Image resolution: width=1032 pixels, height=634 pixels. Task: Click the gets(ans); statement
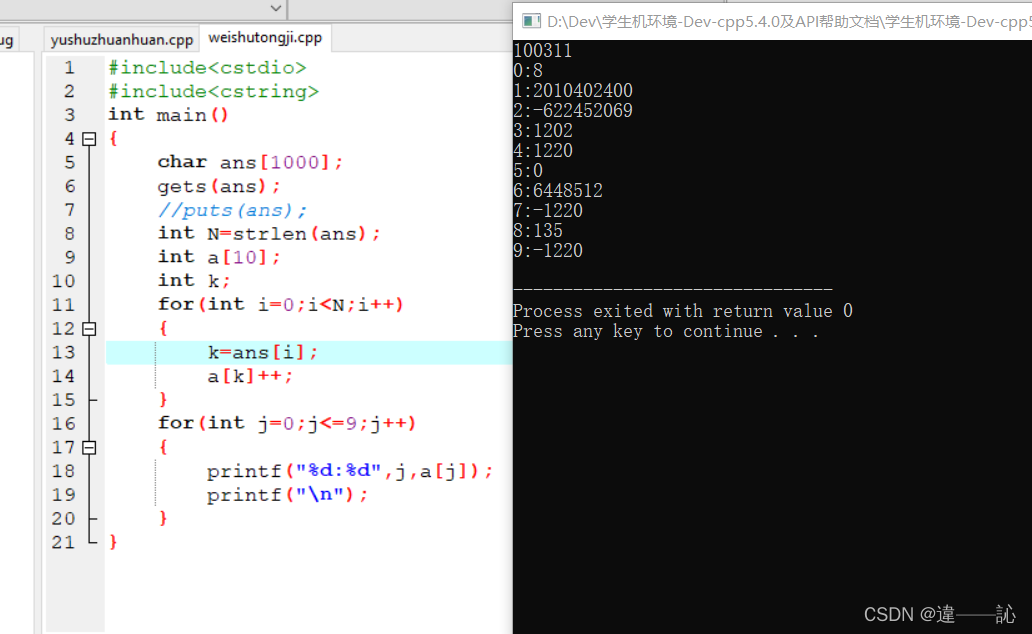point(219,186)
